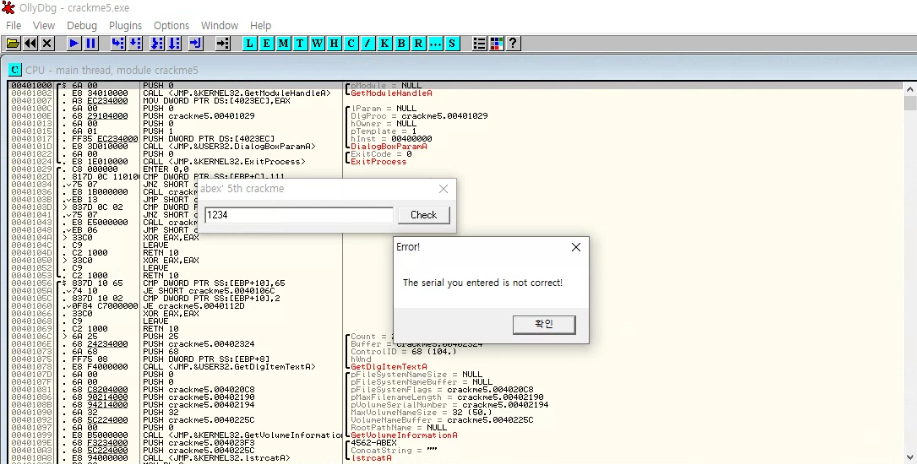917x464 pixels.
Task: Run the program with the play icon
Action: click(x=74, y=43)
